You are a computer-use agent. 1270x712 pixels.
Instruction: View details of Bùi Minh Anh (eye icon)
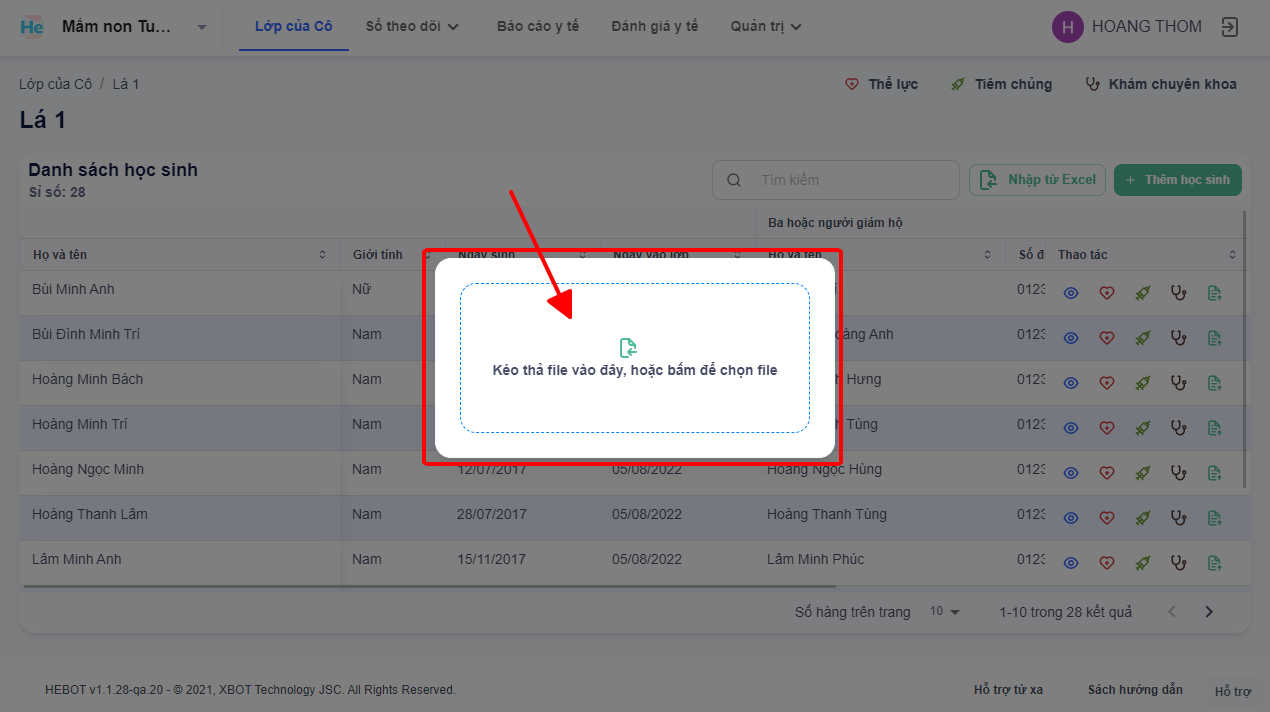1071,293
